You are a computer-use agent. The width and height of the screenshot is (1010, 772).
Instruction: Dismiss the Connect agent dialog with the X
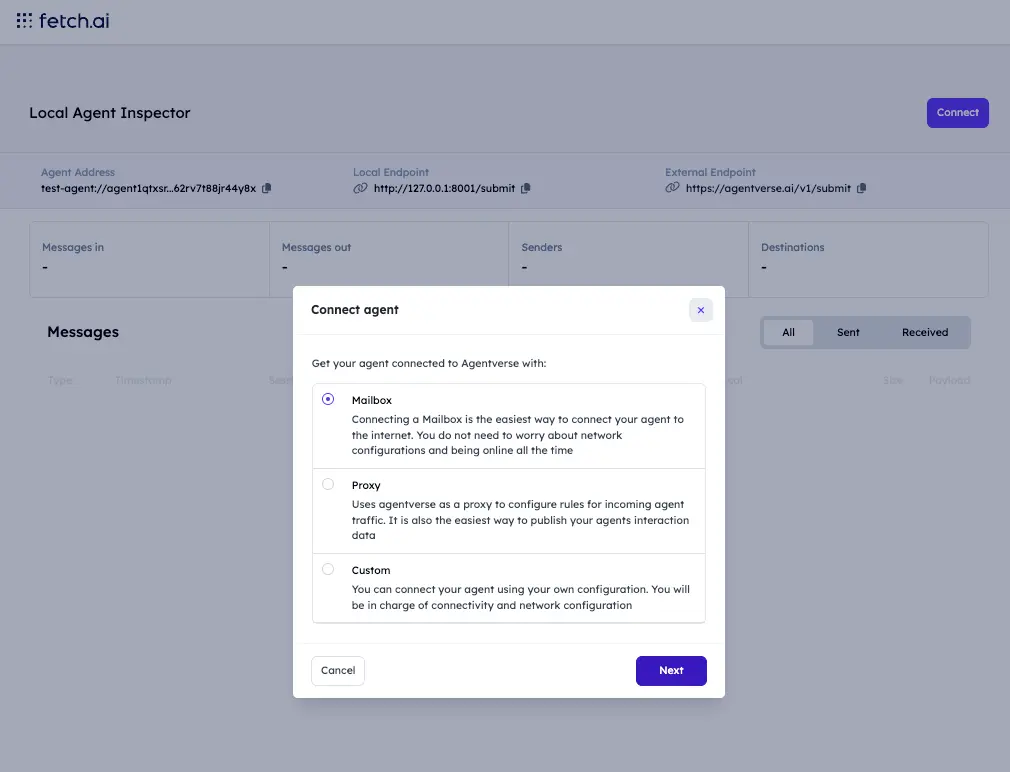pyautogui.click(x=700, y=310)
